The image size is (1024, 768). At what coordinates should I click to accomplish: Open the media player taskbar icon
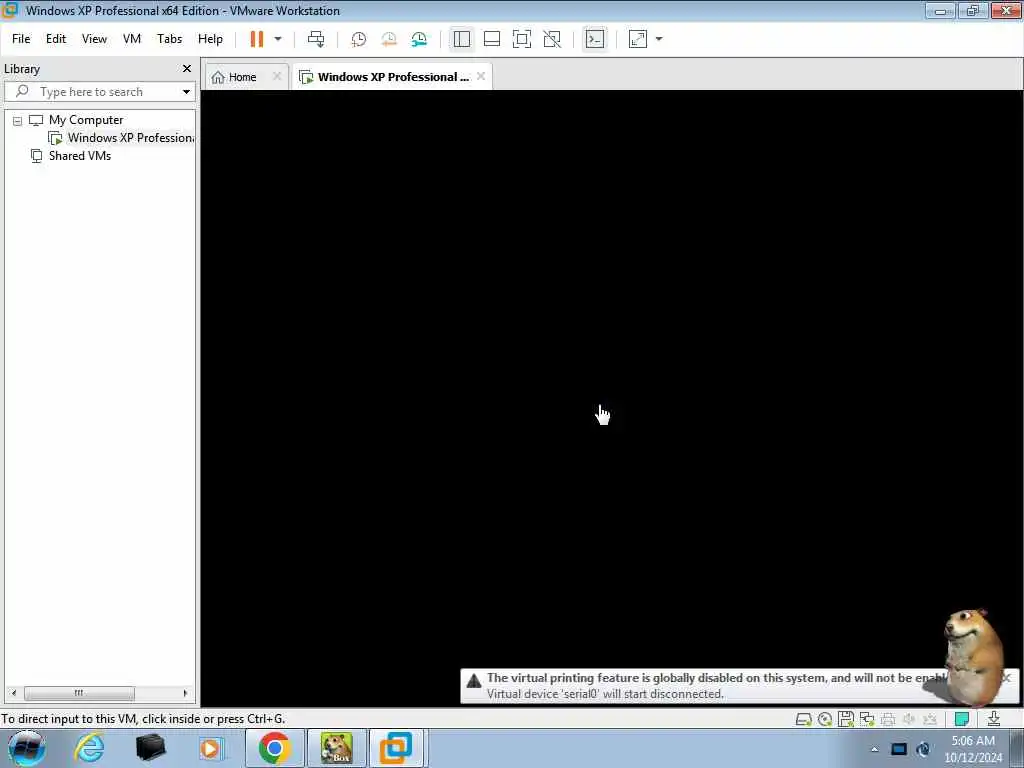point(211,748)
